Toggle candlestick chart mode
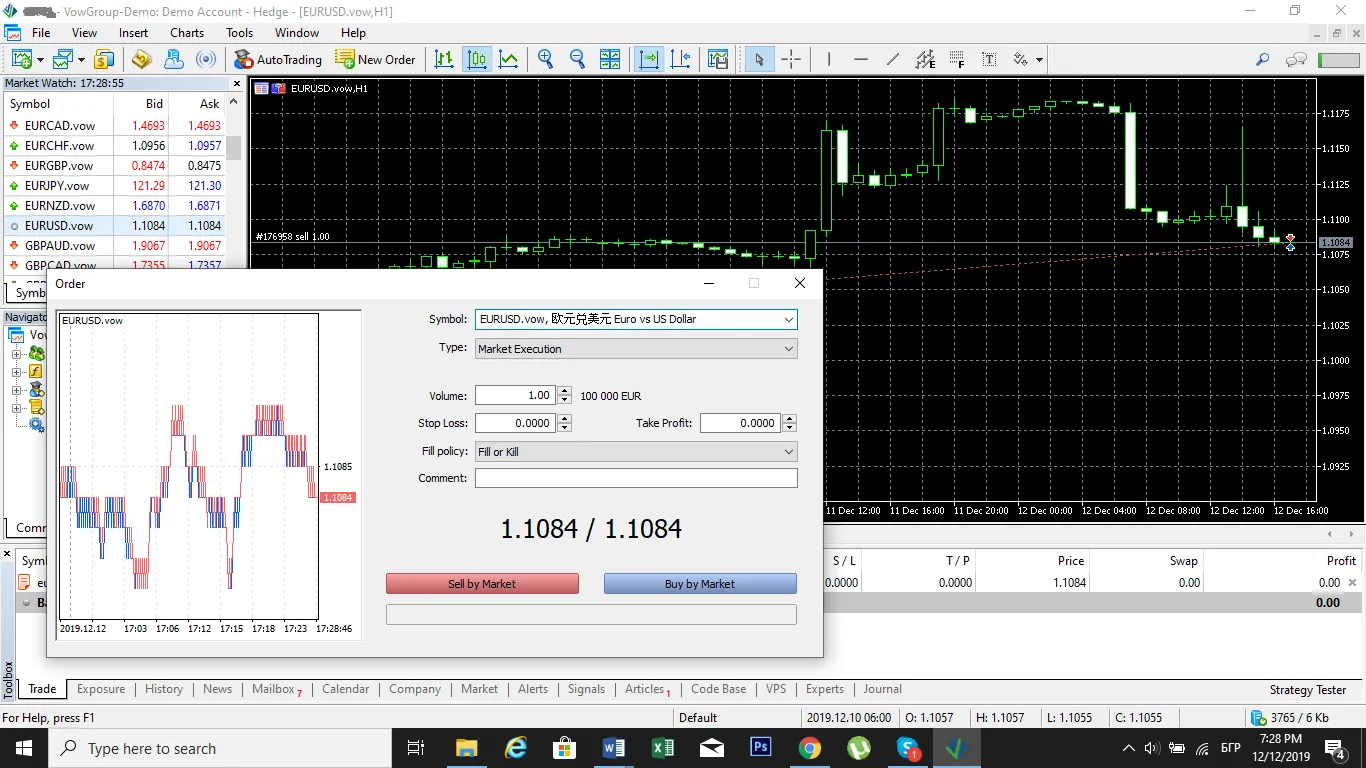1366x768 pixels. 476,59
